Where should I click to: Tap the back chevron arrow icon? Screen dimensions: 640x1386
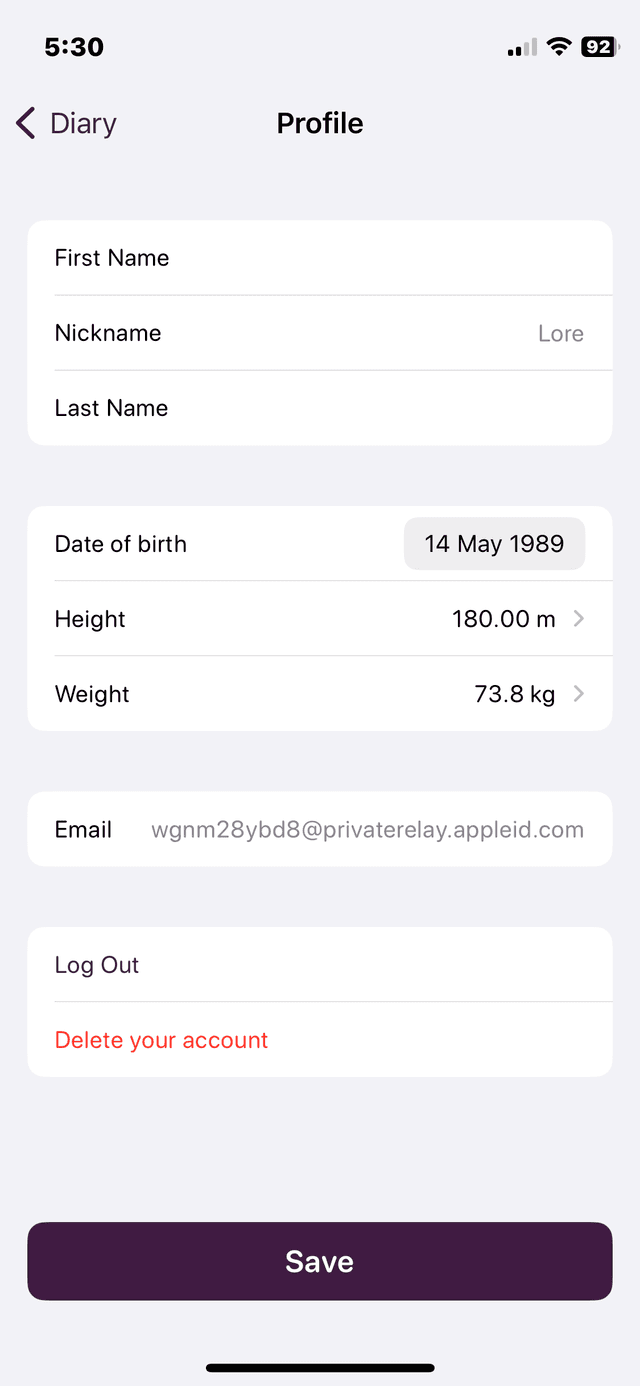click(26, 123)
